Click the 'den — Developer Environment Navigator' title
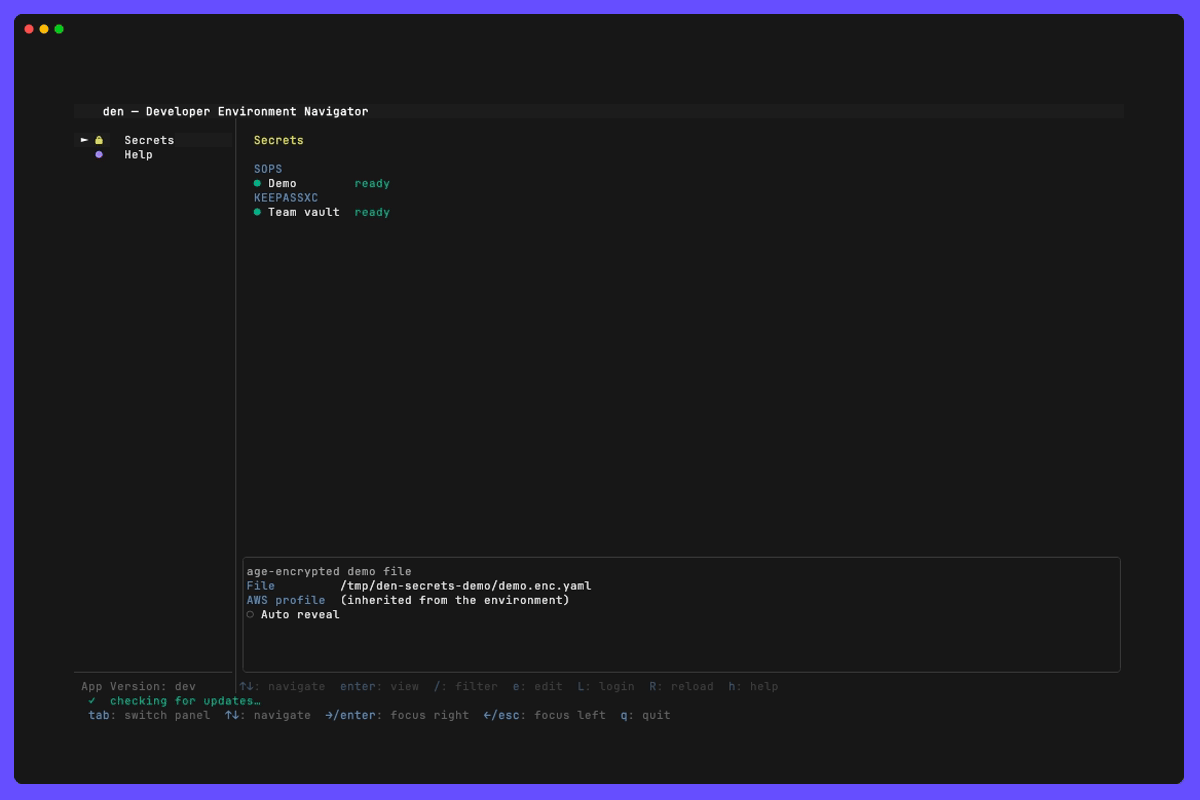1200x800 pixels. pos(235,111)
